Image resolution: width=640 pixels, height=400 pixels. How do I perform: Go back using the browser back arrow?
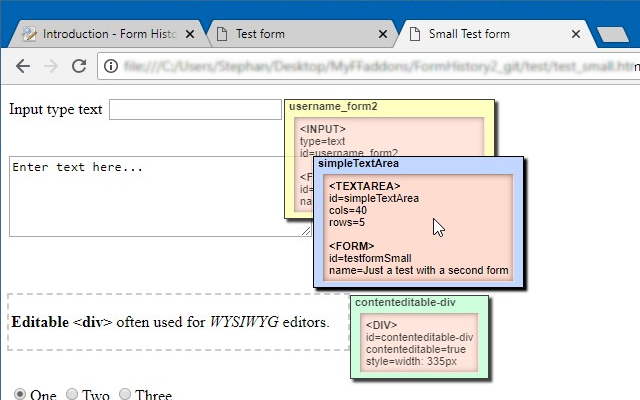23,66
